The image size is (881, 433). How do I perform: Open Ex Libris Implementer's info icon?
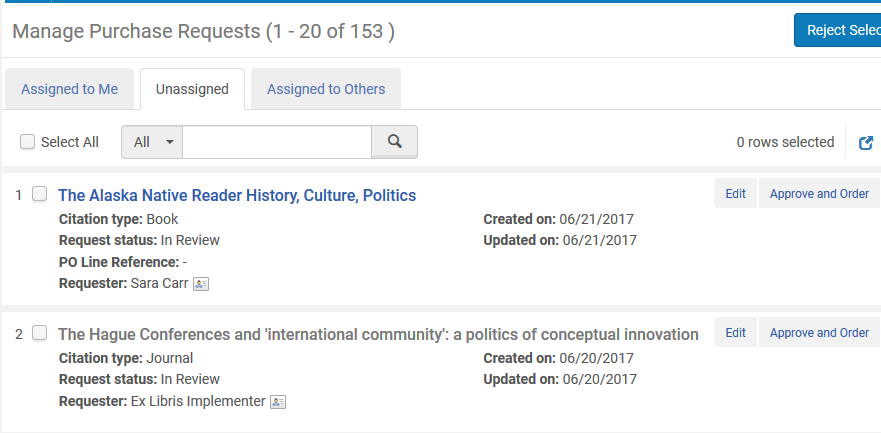pyautogui.click(x=278, y=402)
